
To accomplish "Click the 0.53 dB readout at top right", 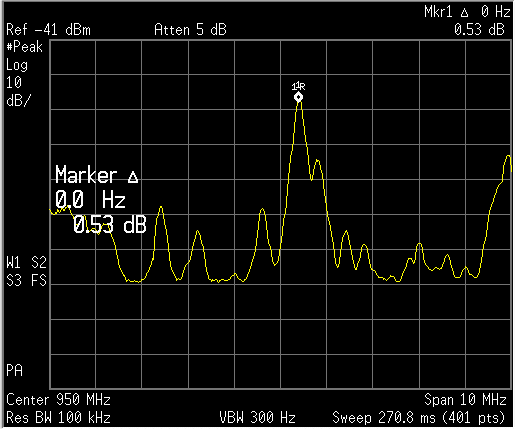I will [x=479, y=30].
